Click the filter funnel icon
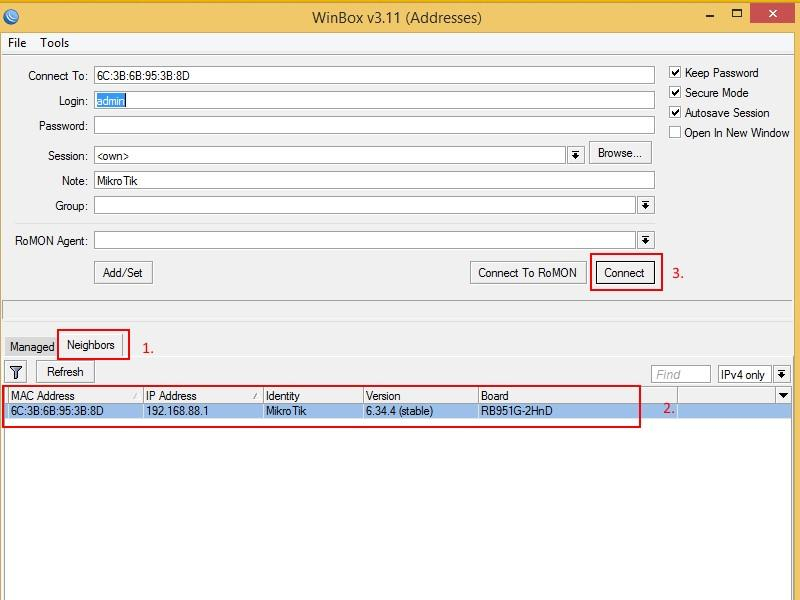The width and height of the screenshot is (800, 600). click(16, 372)
